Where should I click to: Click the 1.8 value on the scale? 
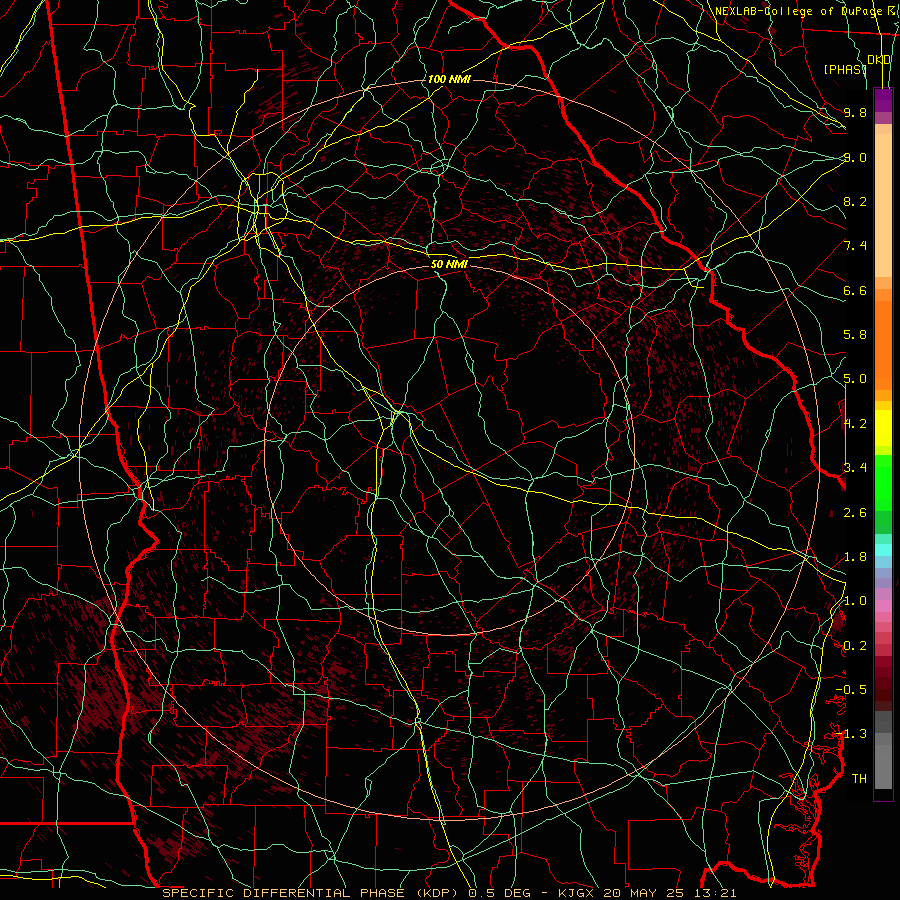pos(855,557)
